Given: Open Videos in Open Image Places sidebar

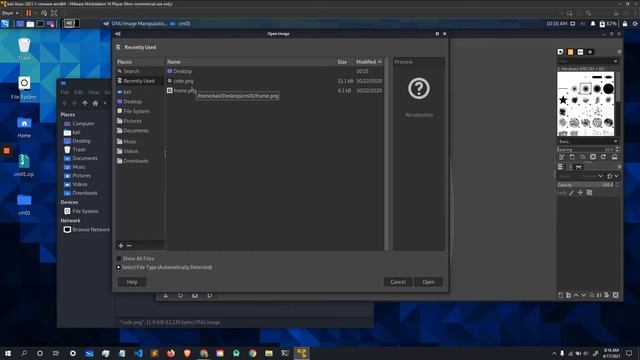Looking at the screenshot, I should pos(140,151).
